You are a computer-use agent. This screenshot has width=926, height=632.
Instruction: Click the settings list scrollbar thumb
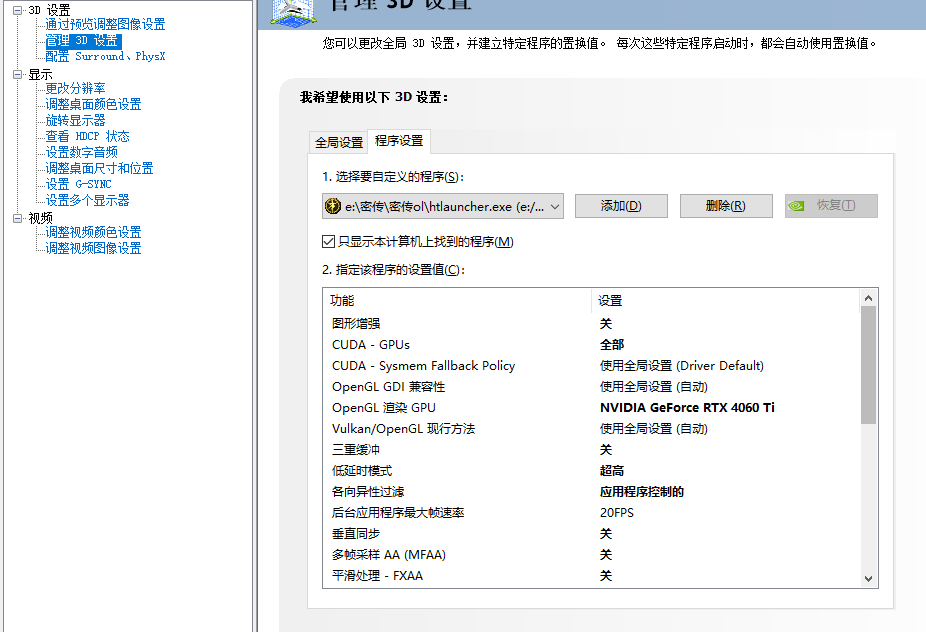point(868,365)
